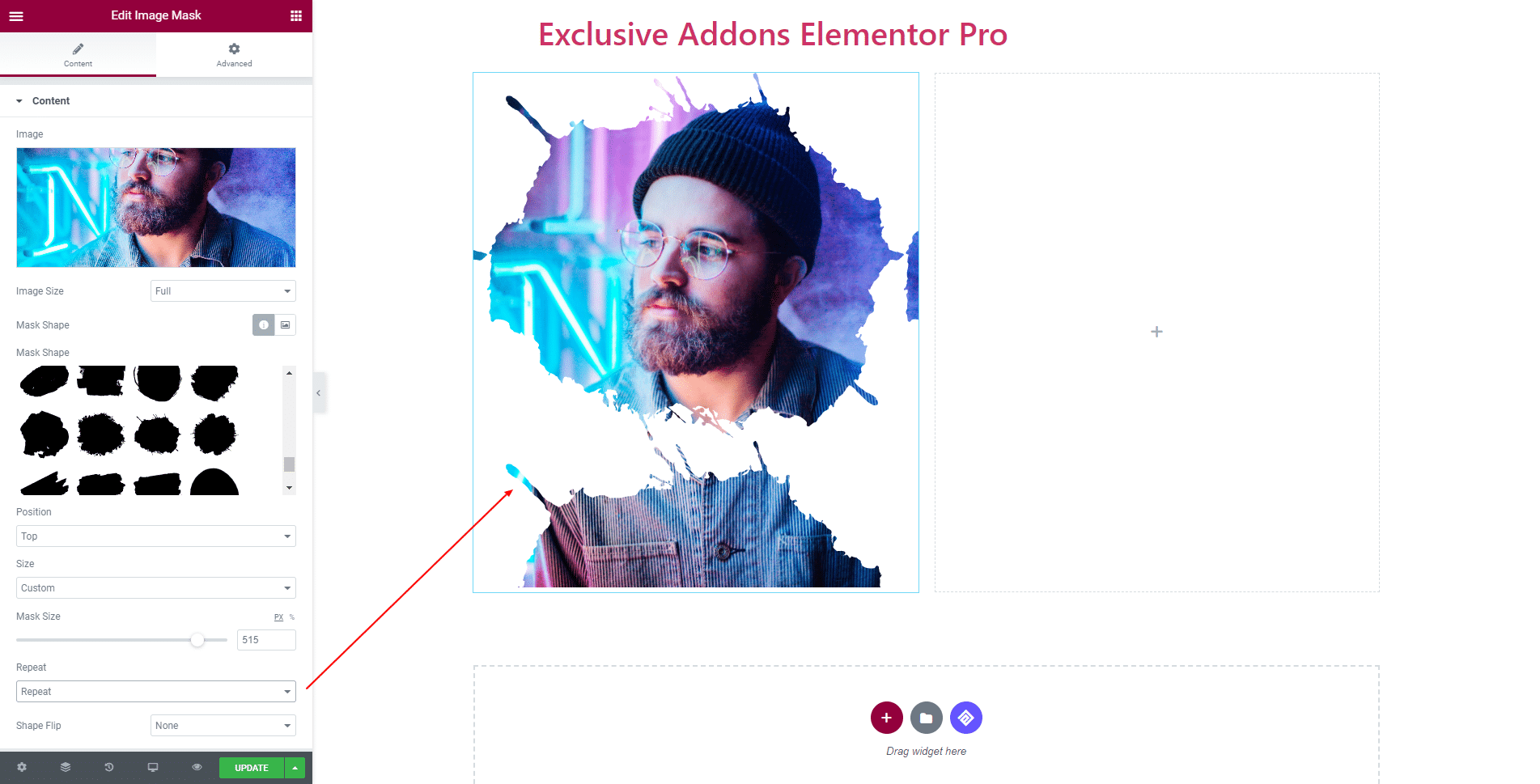The width and height of the screenshot is (1540, 784).
Task: Open the hamburger menu in the panel header
Action: pyautogui.click(x=16, y=16)
